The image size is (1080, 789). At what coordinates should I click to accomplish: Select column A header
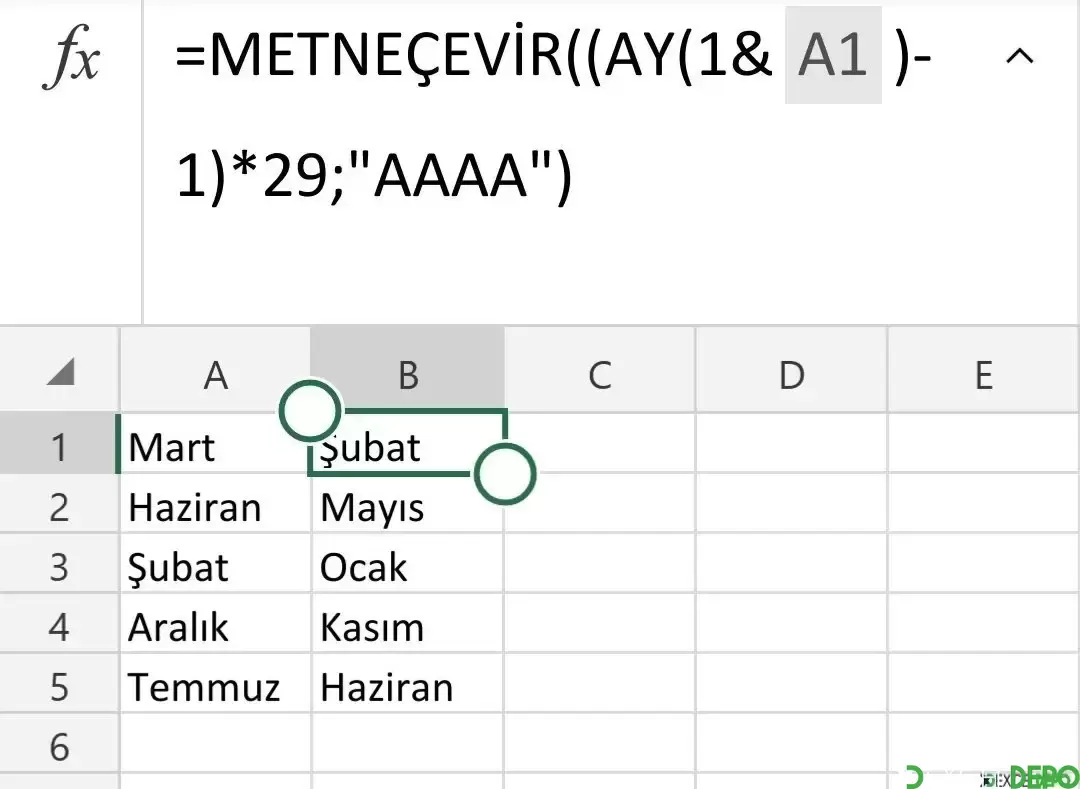(216, 375)
